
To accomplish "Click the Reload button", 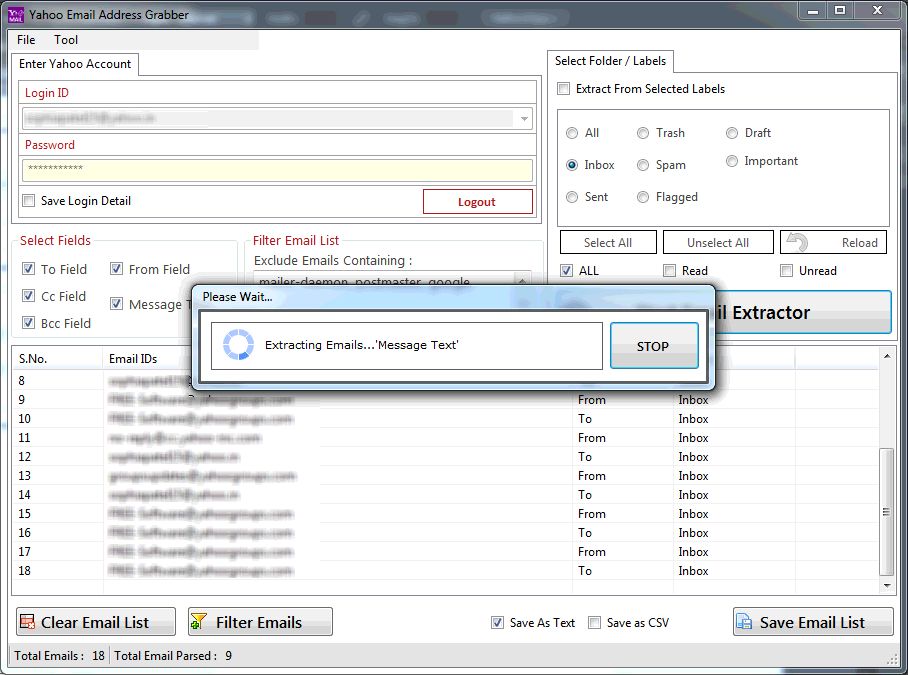I will tap(833, 242).
